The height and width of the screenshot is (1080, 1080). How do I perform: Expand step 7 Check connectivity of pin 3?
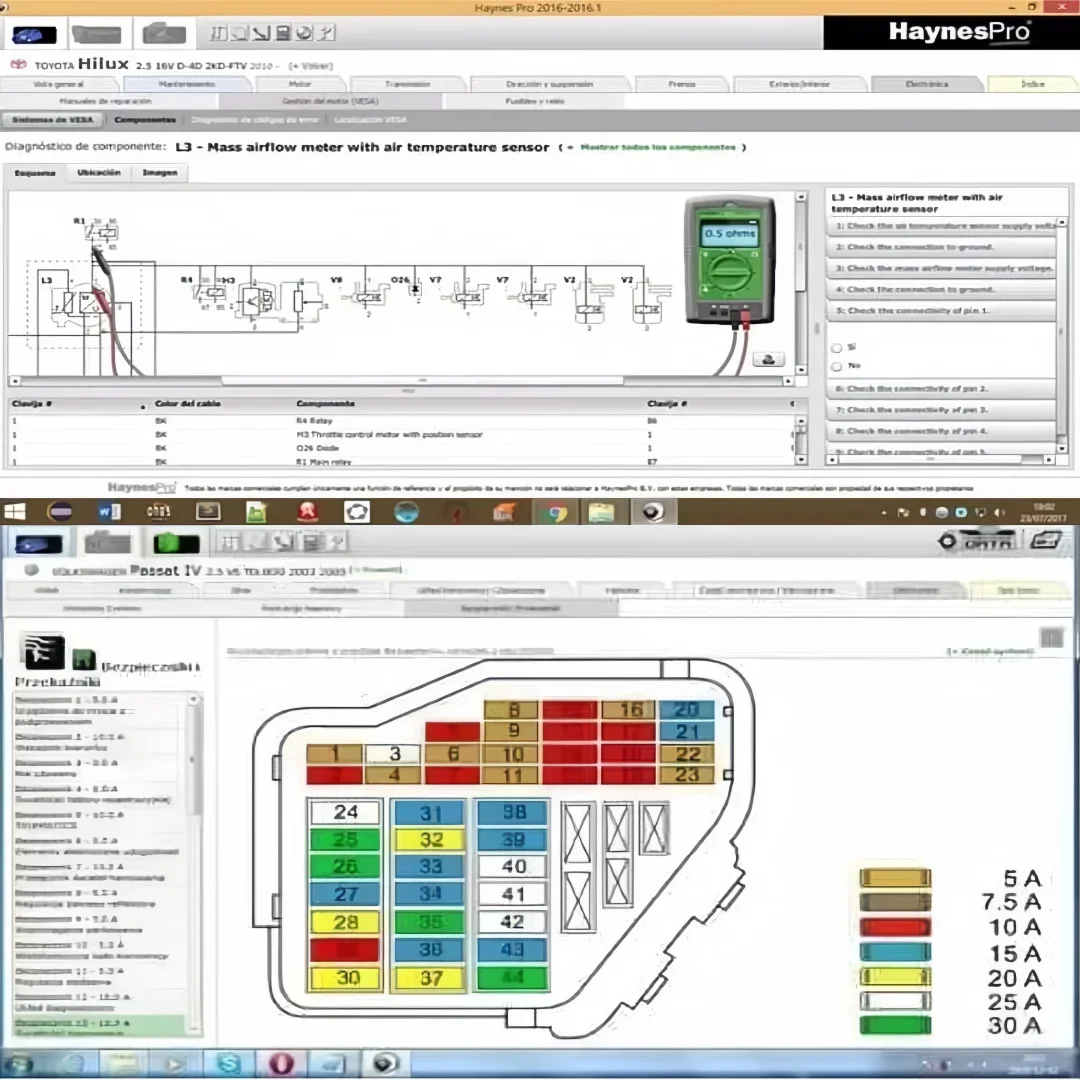[941, 410]
